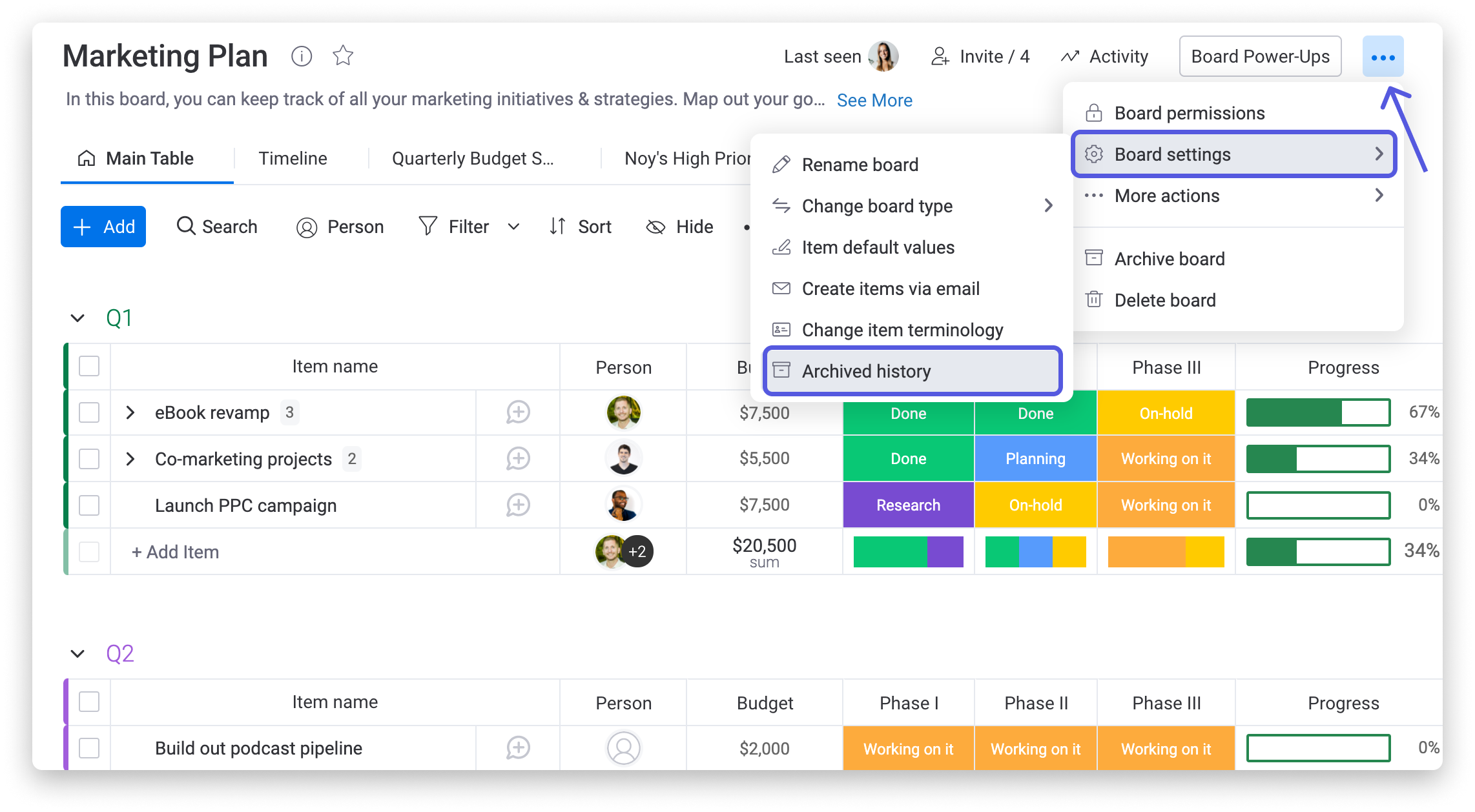Screen dimensions: 1475x812
Task: Open Board Power-Ups
Action: coord(1260,57)
